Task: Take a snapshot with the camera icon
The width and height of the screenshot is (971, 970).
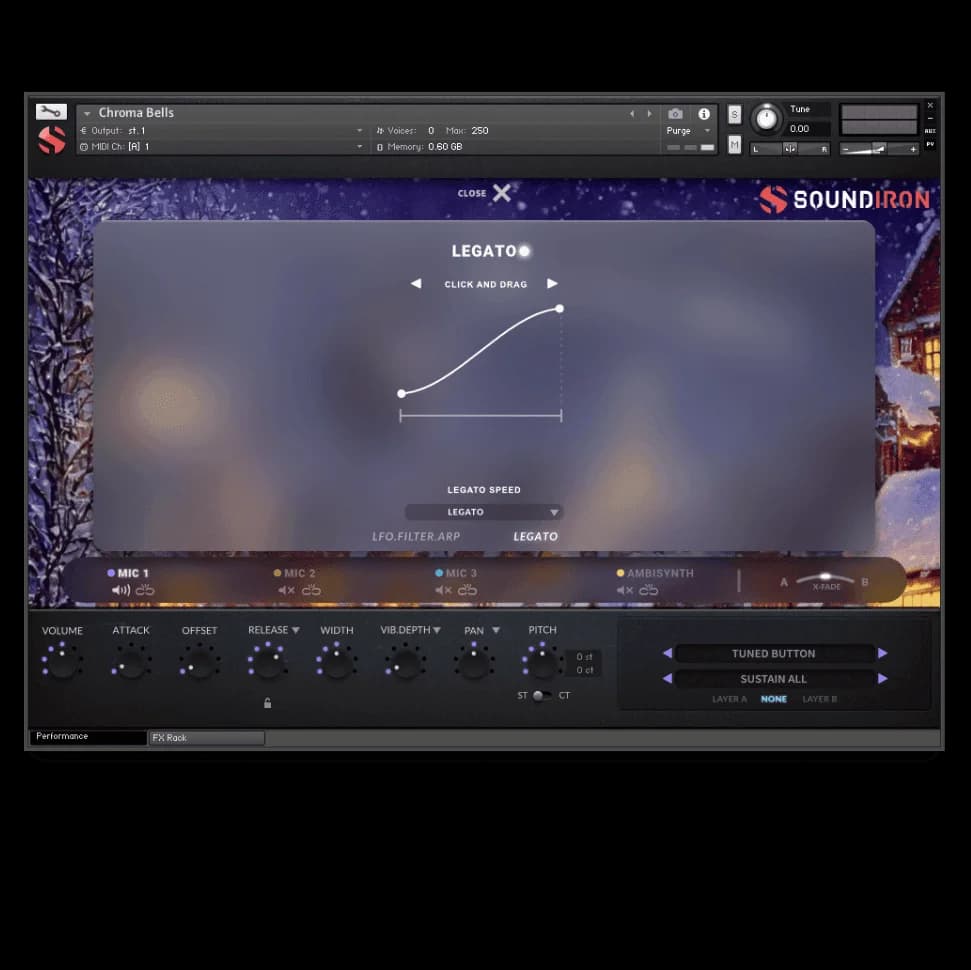Action: coord(675,114)
